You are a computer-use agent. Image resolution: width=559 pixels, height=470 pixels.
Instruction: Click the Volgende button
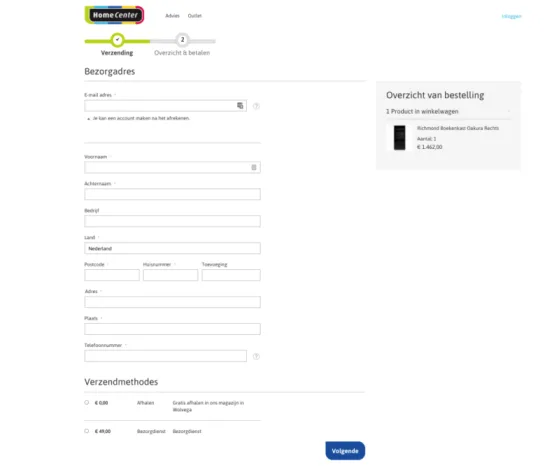[x=345, y=451]
